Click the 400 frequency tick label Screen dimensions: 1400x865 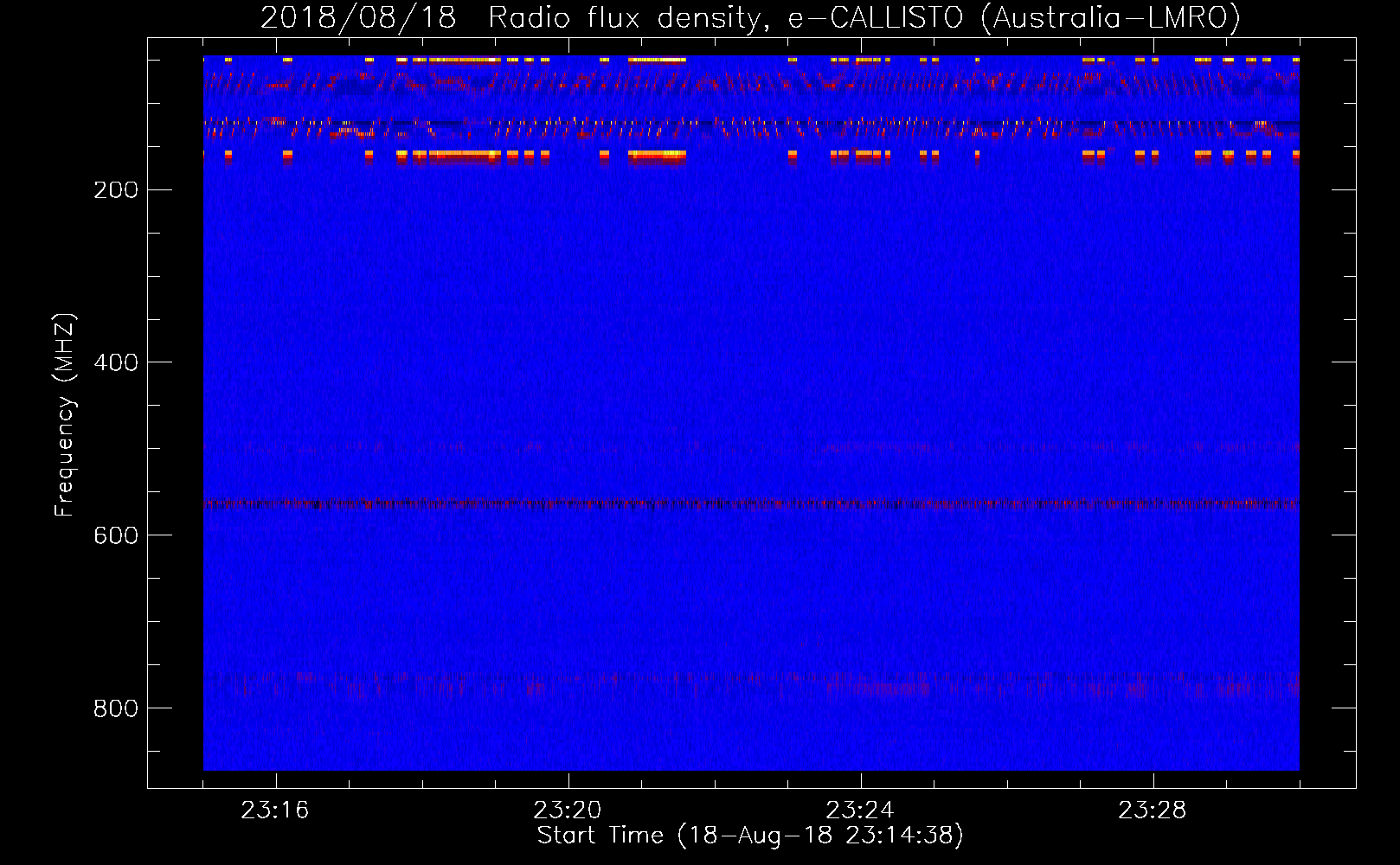(116, 362)
